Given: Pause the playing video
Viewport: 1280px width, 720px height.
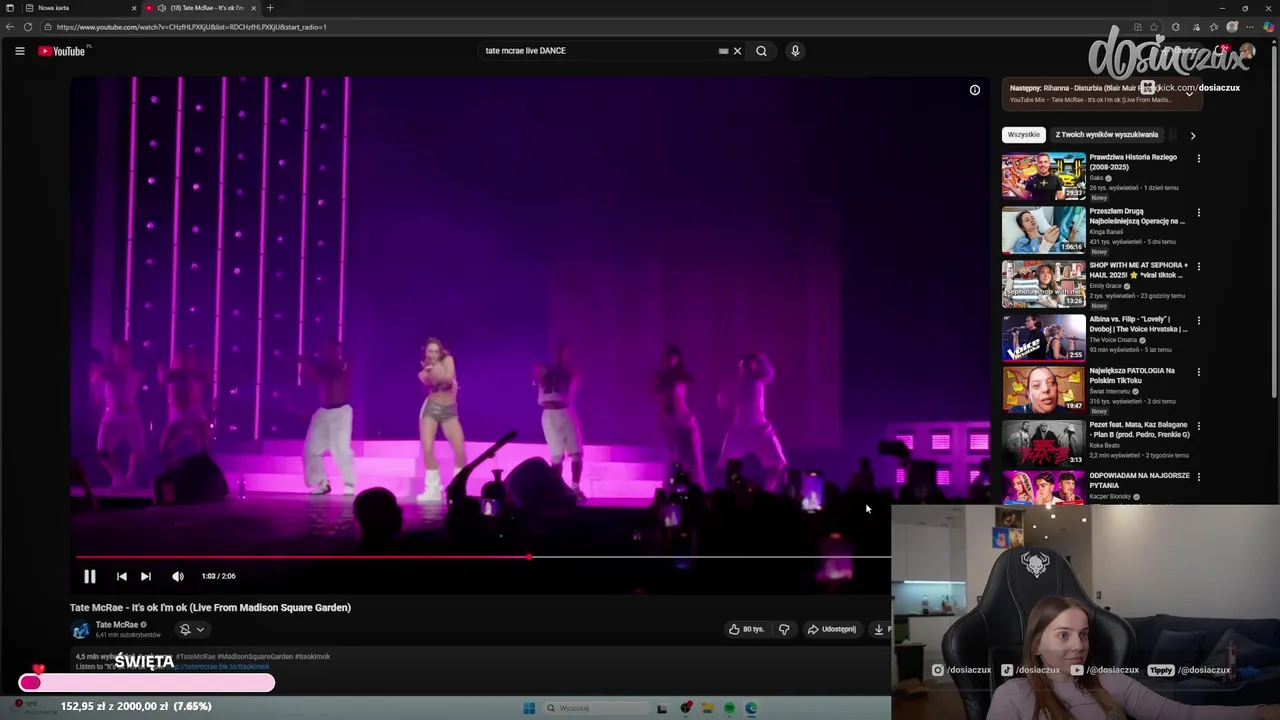Looking at the screenshot, I should tap(89, 576).
